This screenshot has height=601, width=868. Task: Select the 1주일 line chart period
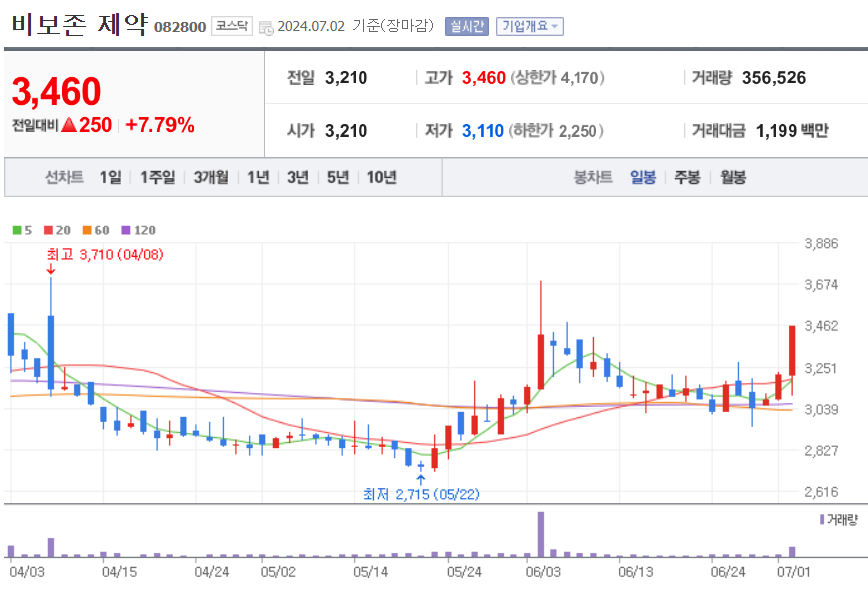(157, 177)
